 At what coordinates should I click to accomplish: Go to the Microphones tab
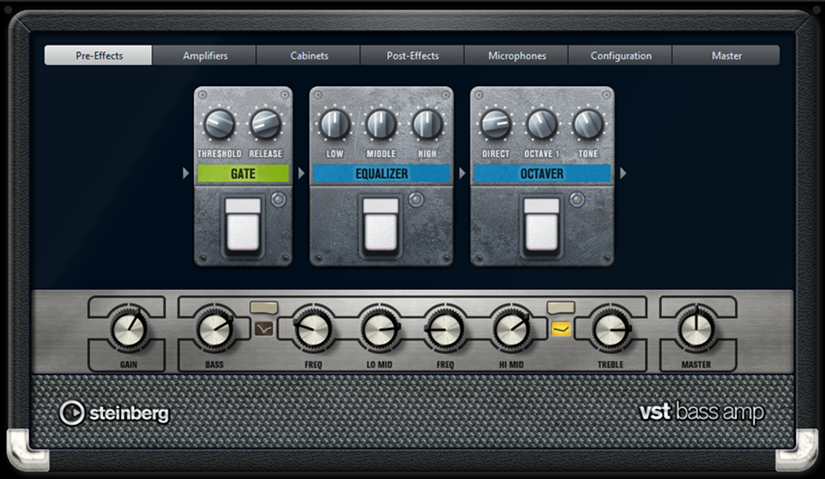click(x=517, y=55)
